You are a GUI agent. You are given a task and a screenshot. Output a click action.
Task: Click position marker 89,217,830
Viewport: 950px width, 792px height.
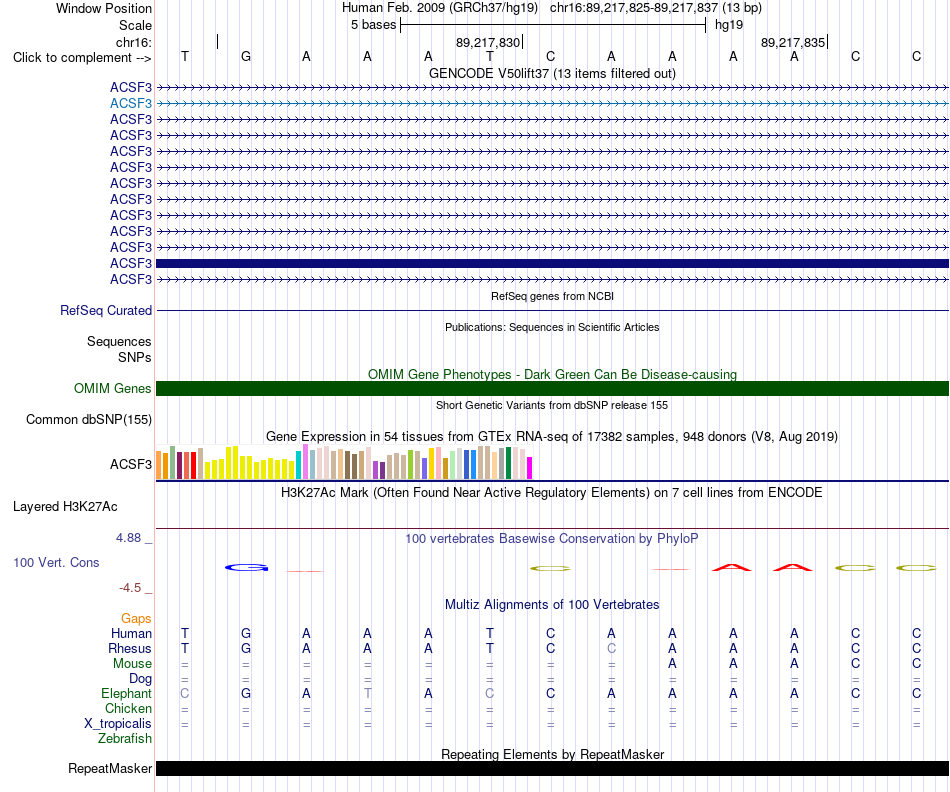pyautogui.click(x=488, y=42)
